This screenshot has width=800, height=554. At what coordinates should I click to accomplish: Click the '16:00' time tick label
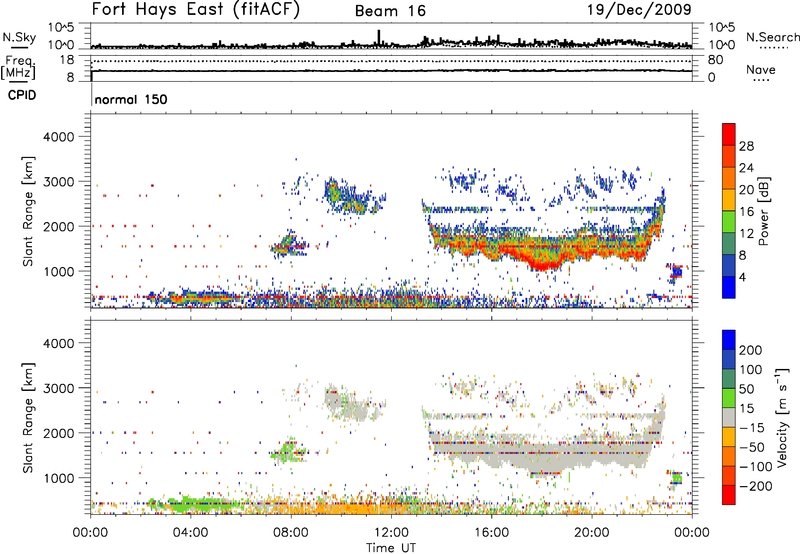491,533
